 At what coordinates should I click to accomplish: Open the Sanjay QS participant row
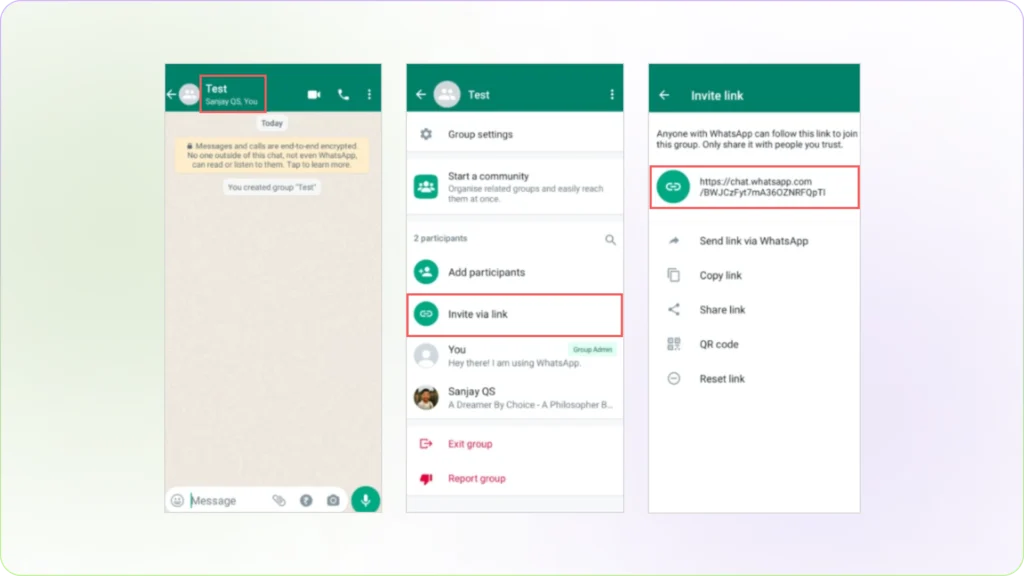[x=515, y=398]
